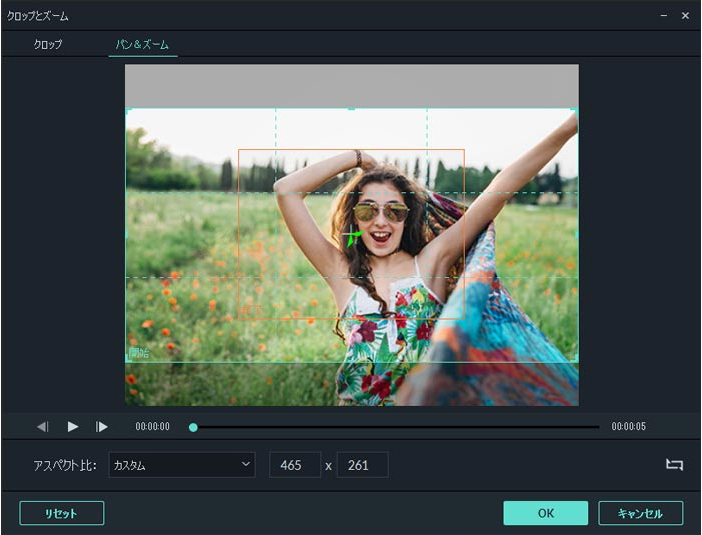Close the クロップとズーム dialog
This screenshot has width=702, height=535.
[685, 16]
